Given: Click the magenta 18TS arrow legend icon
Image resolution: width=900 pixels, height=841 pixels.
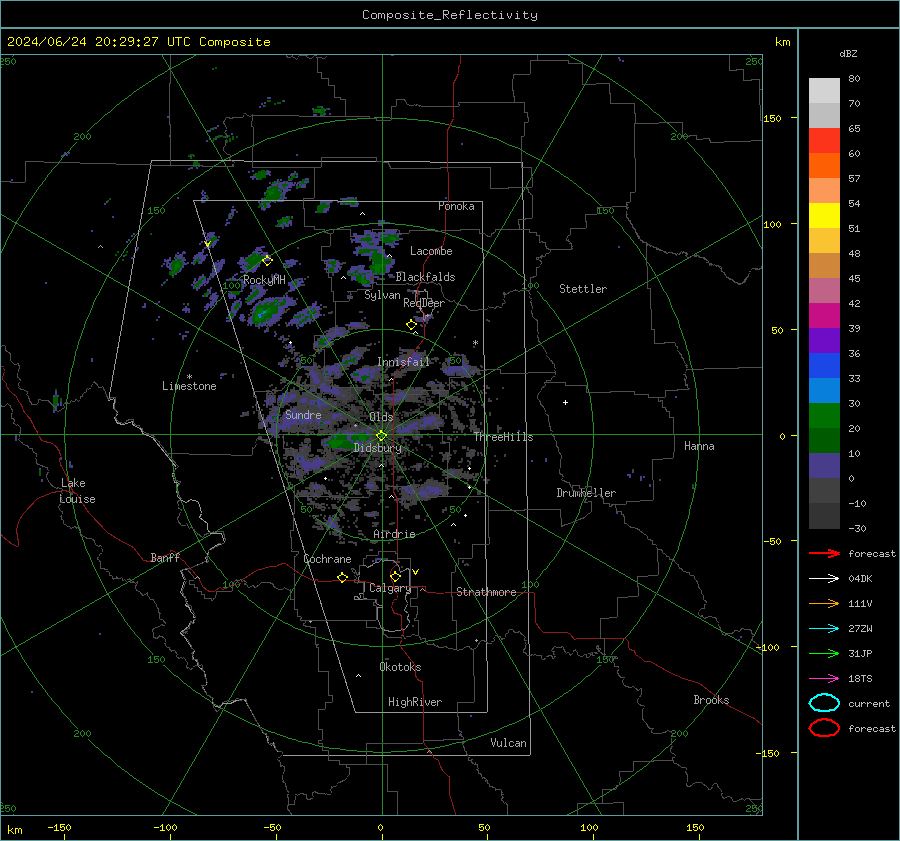Looking at the screenshot, I should (x=824, y=679).
